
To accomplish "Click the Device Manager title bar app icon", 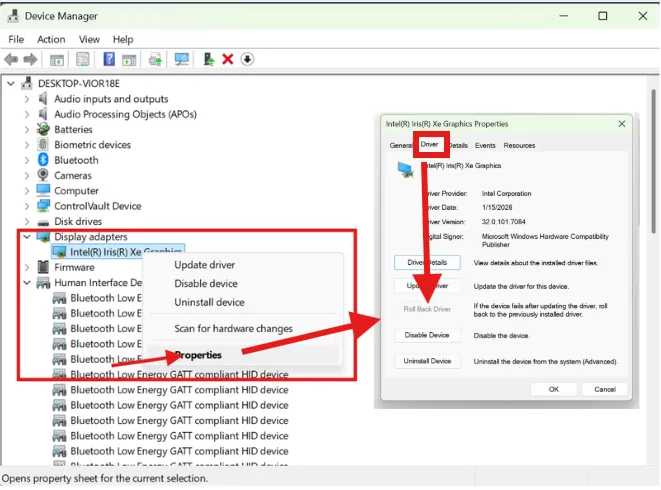I will (x=13, y=16).
